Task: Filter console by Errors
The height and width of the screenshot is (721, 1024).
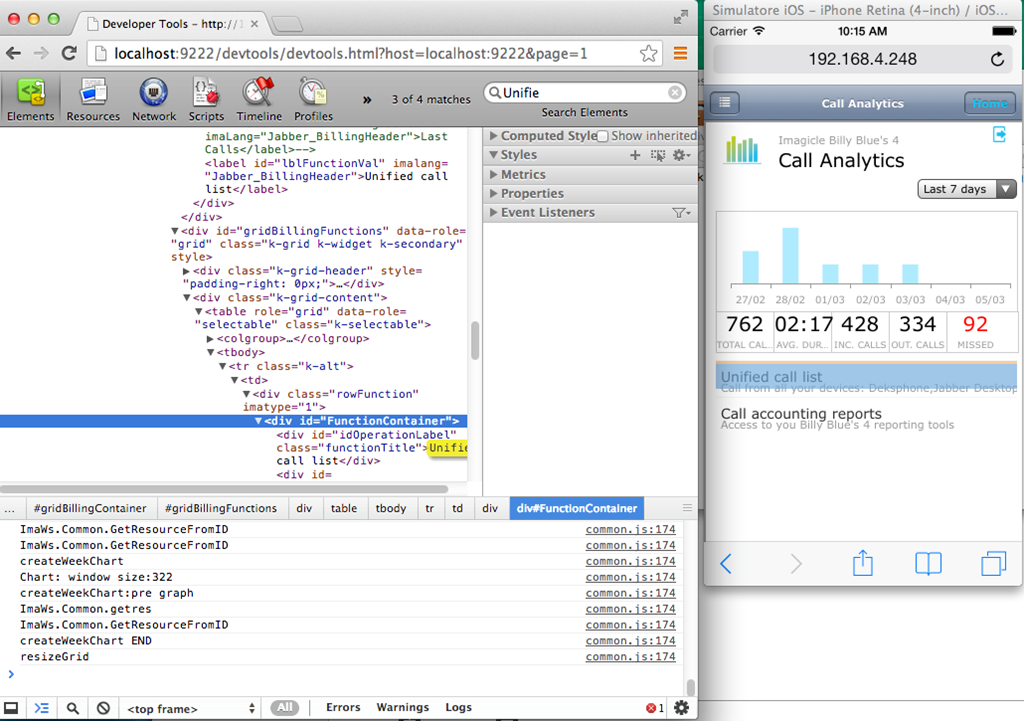Action: [343, 708]
